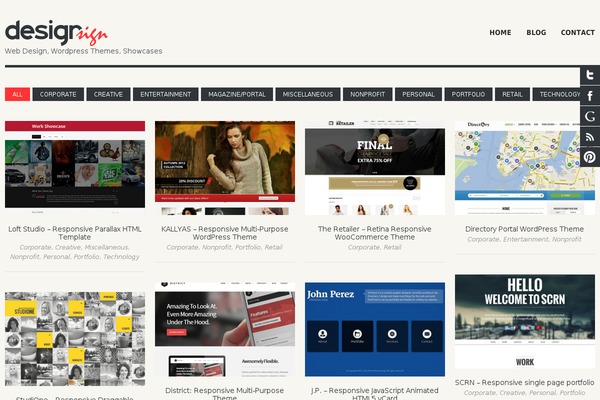Image resolution: width=600 pixels, height=400 pixels.
Task: Open the Directory Portal map thumbnail
Action: click(x=525, y=168)
